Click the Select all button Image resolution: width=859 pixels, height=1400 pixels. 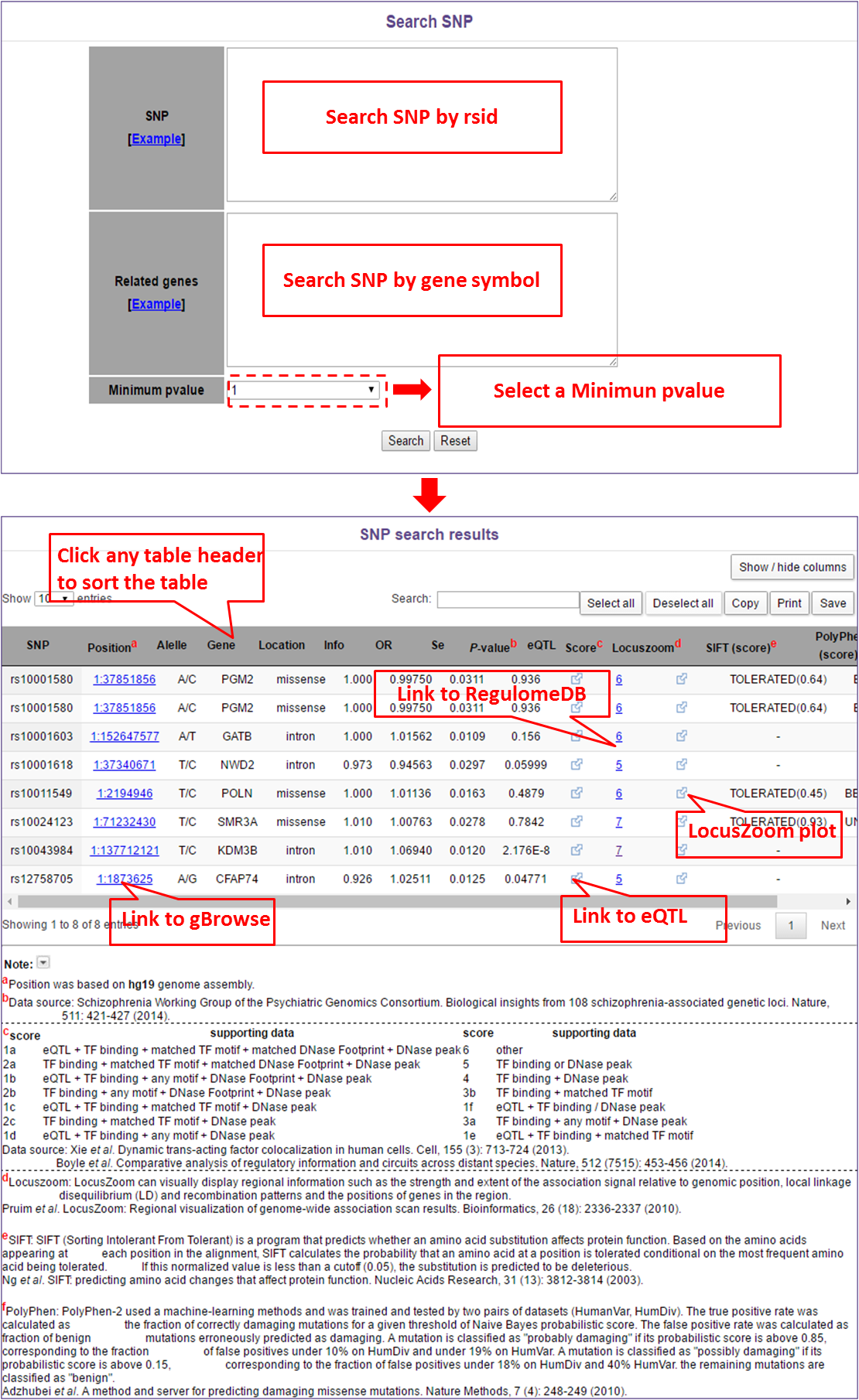click(611, 603)
